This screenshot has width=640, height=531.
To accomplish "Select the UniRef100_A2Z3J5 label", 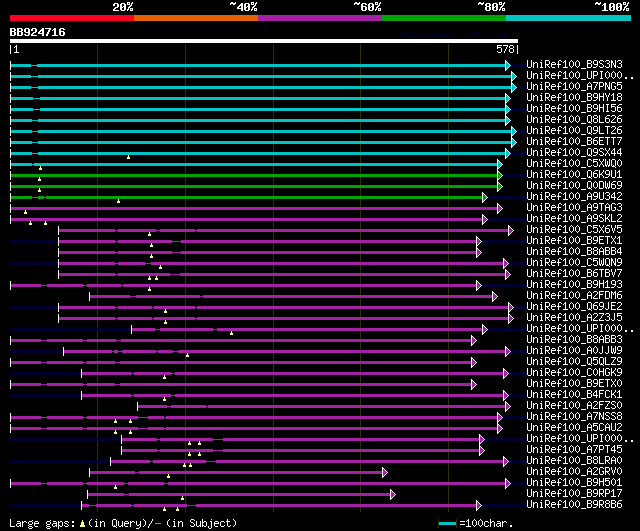I will point(574,318).
